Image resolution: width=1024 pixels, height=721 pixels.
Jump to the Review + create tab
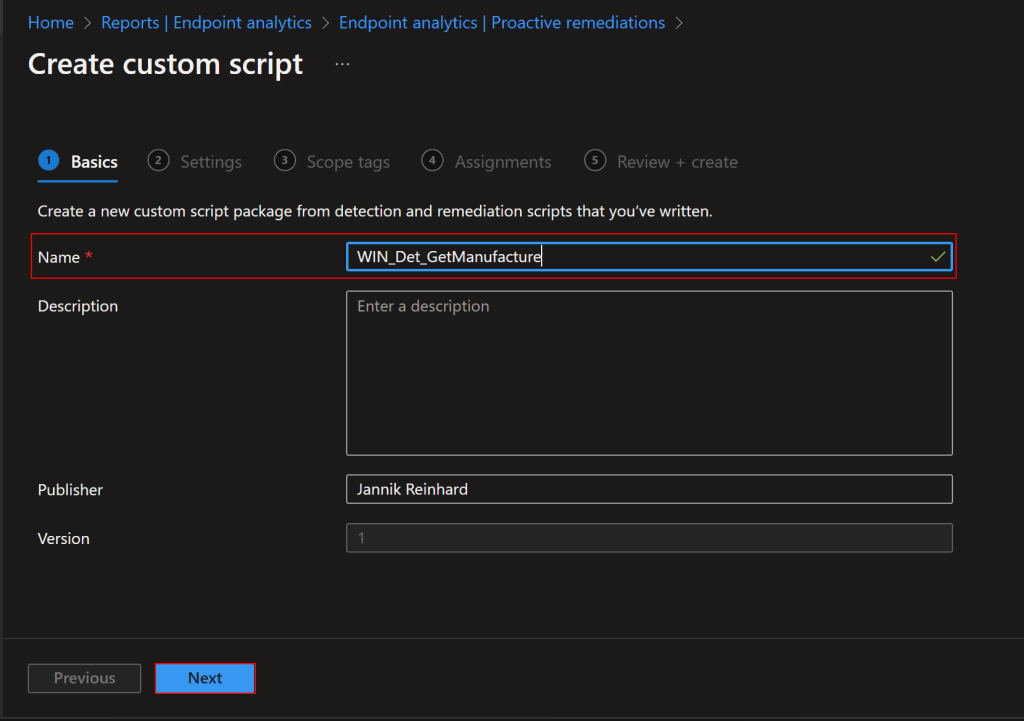pos(677,162)
